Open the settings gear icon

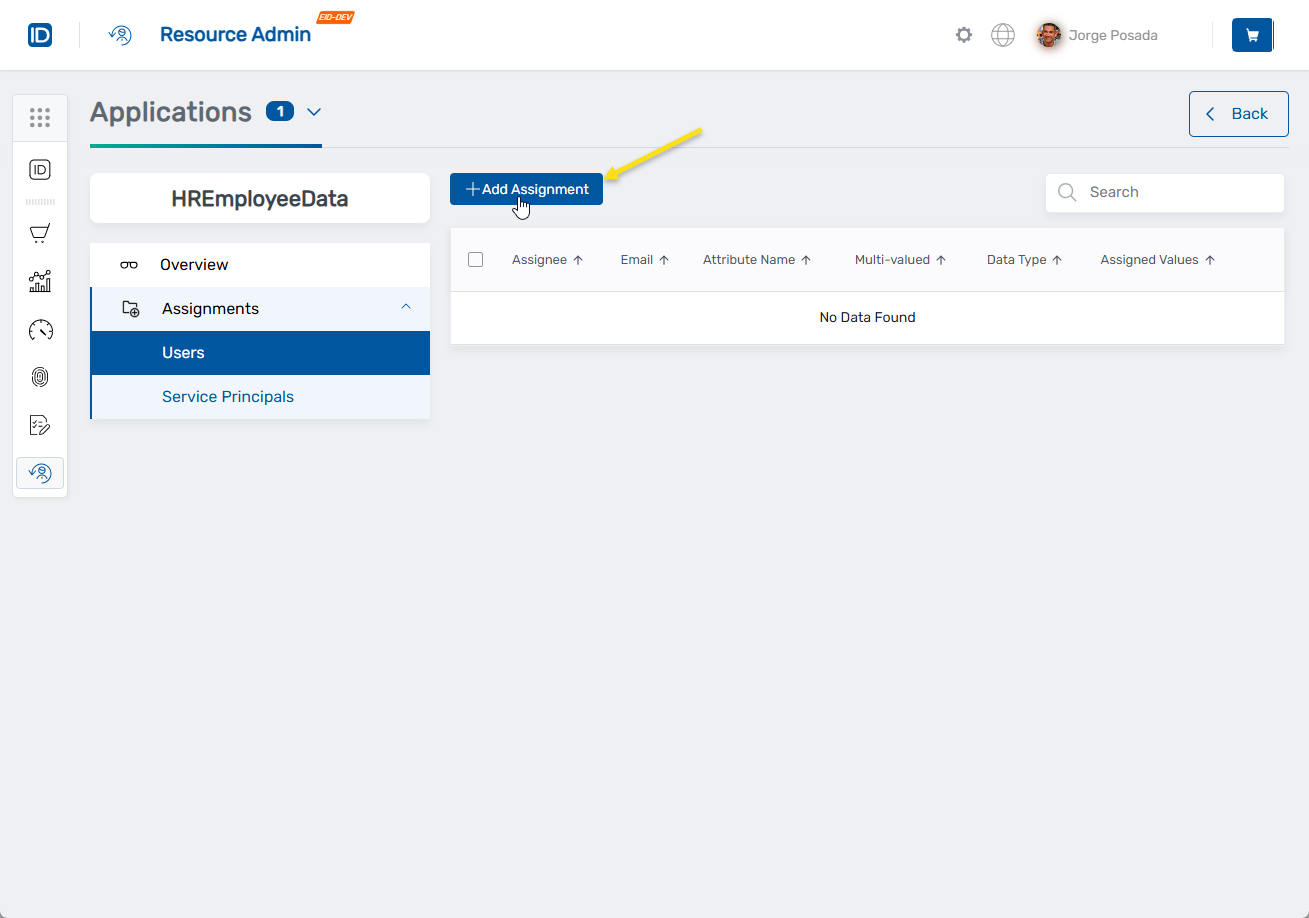pos(963,34)
